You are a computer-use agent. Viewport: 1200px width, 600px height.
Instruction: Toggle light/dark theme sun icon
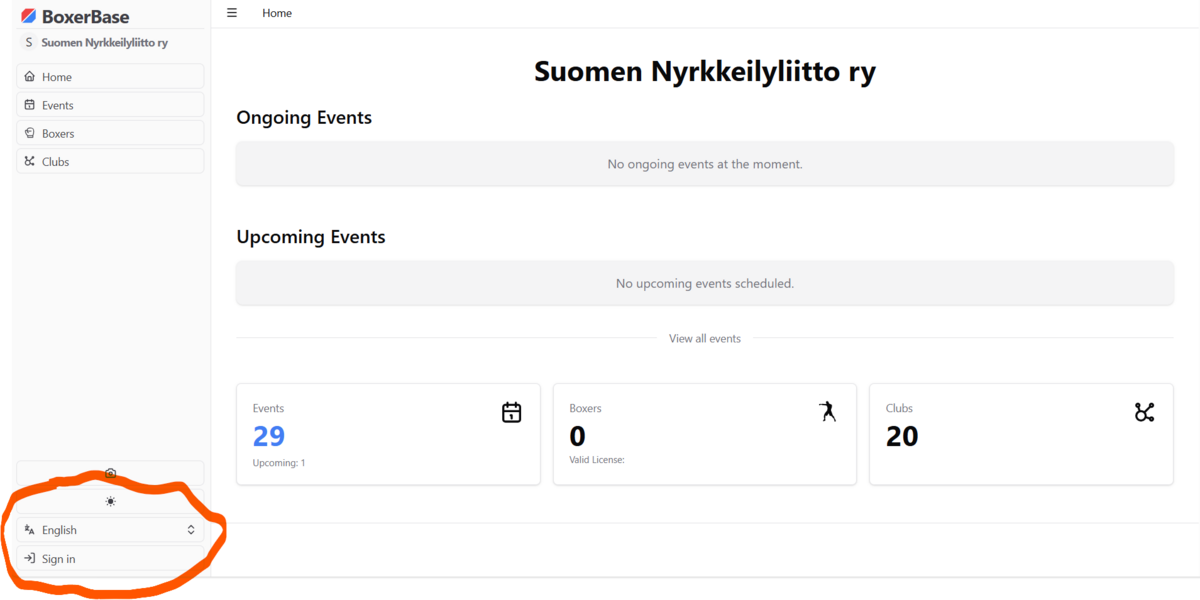[110, 501]
